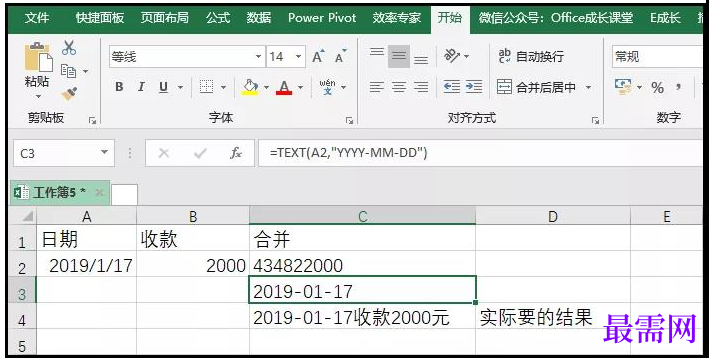
Task: Switch to E成长 tab
Action: [x=665, y=18]
